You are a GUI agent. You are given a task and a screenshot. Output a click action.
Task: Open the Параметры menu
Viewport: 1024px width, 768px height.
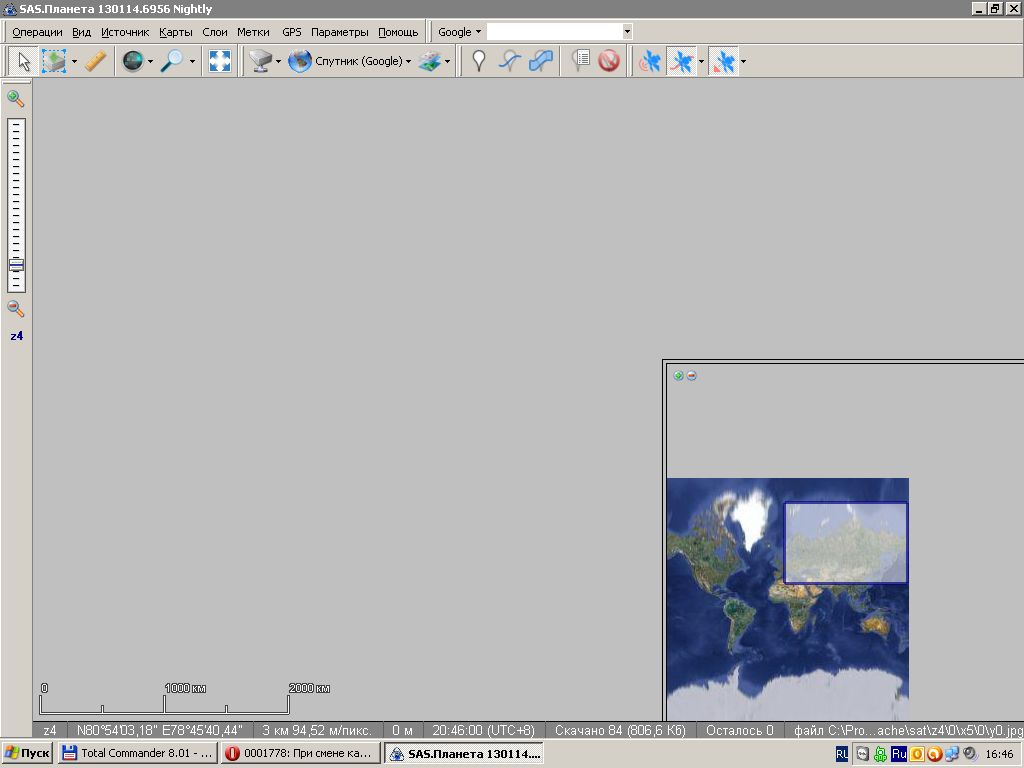pyautogui.click(x=339, y=32)
